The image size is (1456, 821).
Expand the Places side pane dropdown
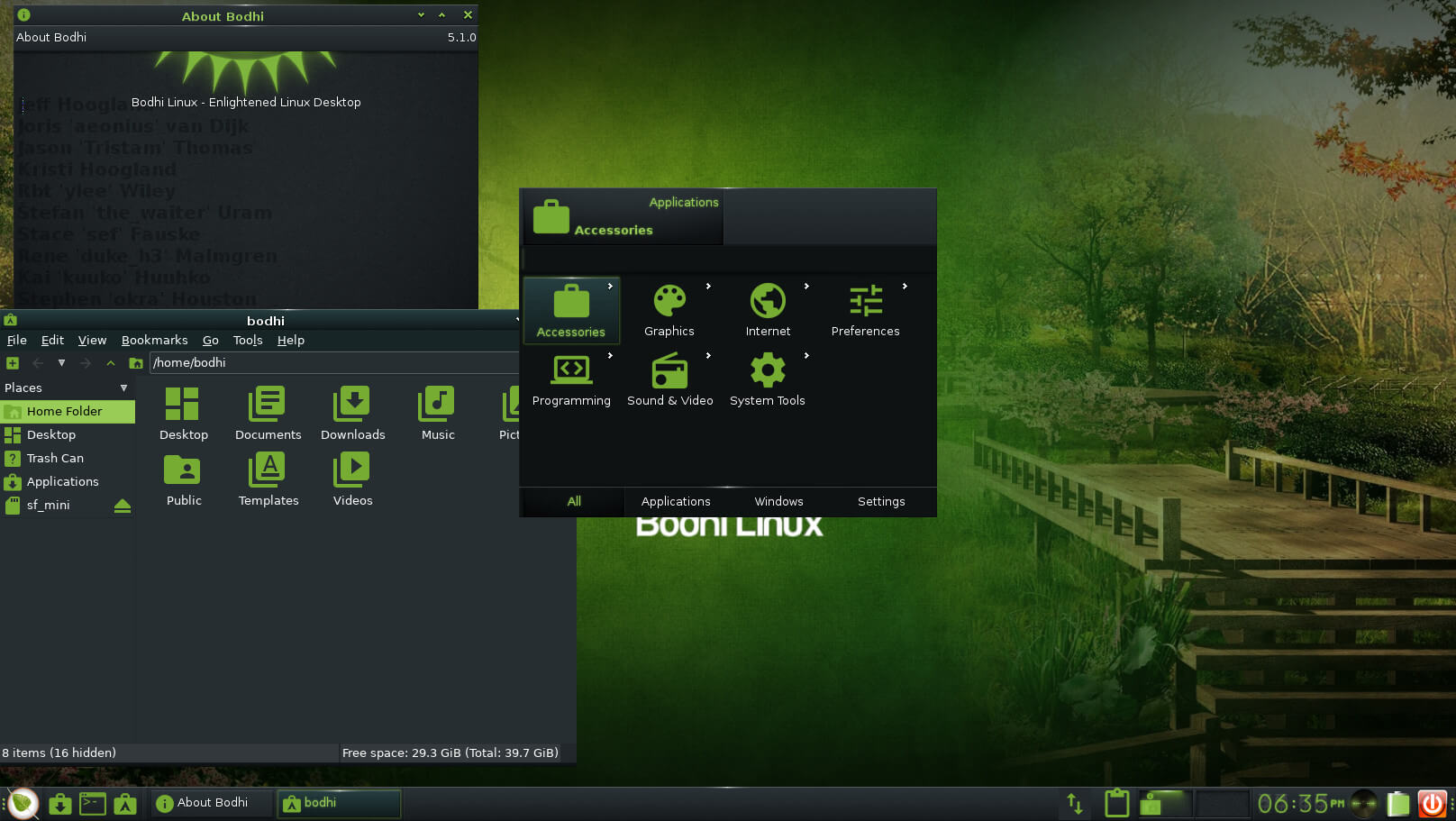click(123, 388)
